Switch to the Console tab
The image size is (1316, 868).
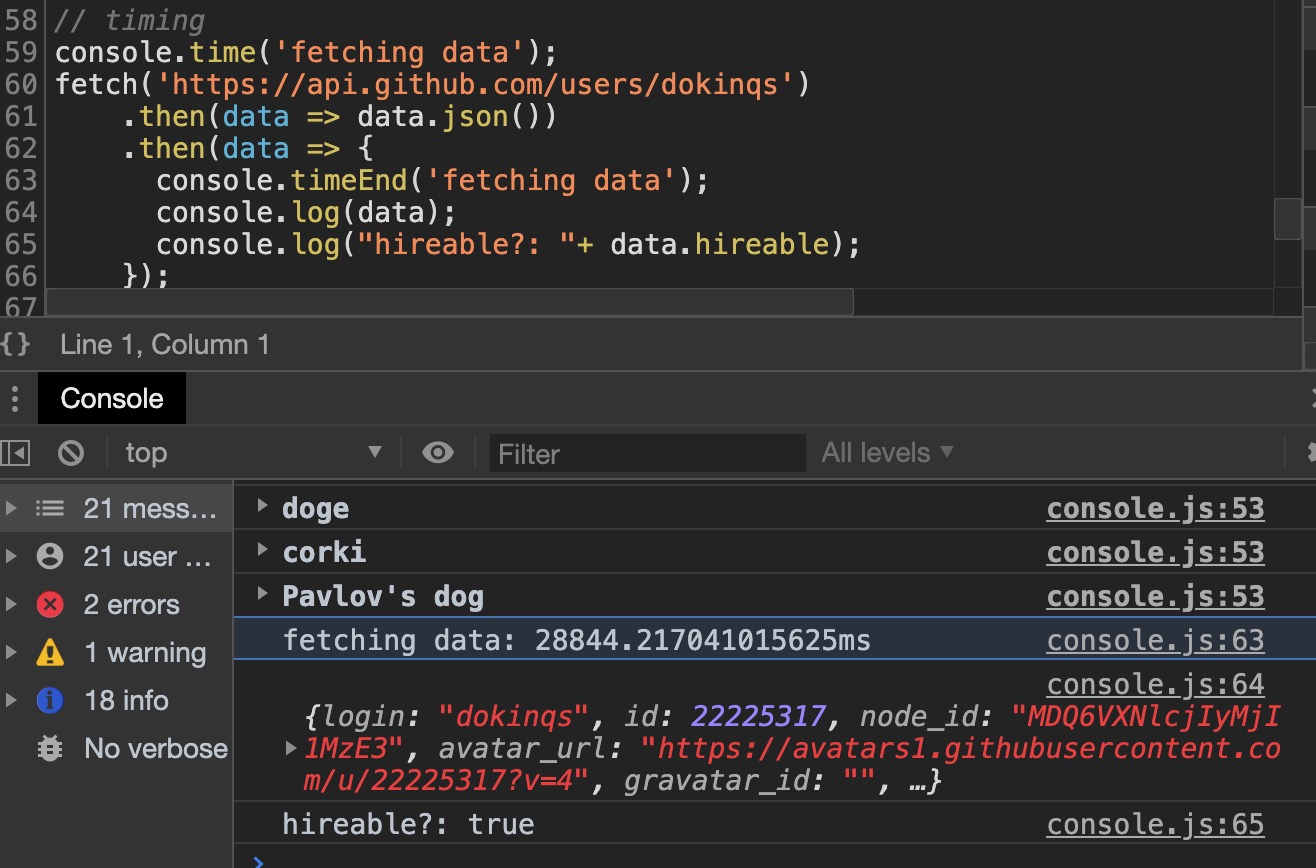coord(111,399)
